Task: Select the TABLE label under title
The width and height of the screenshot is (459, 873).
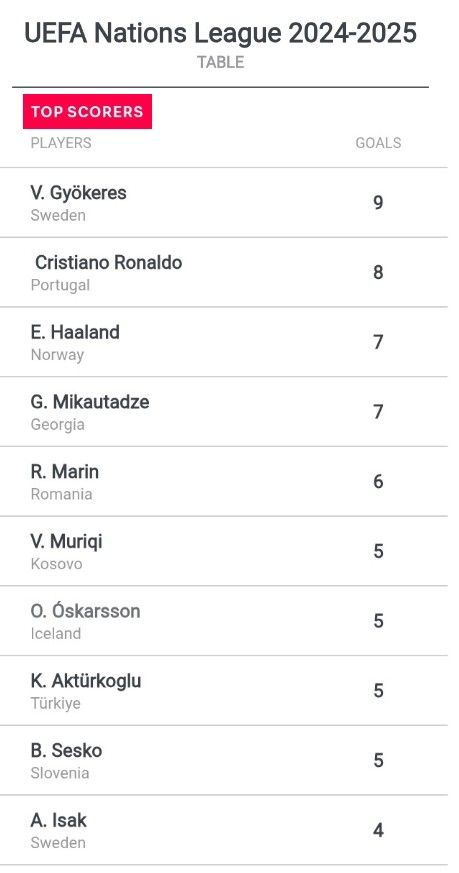Action: point(221,62)
